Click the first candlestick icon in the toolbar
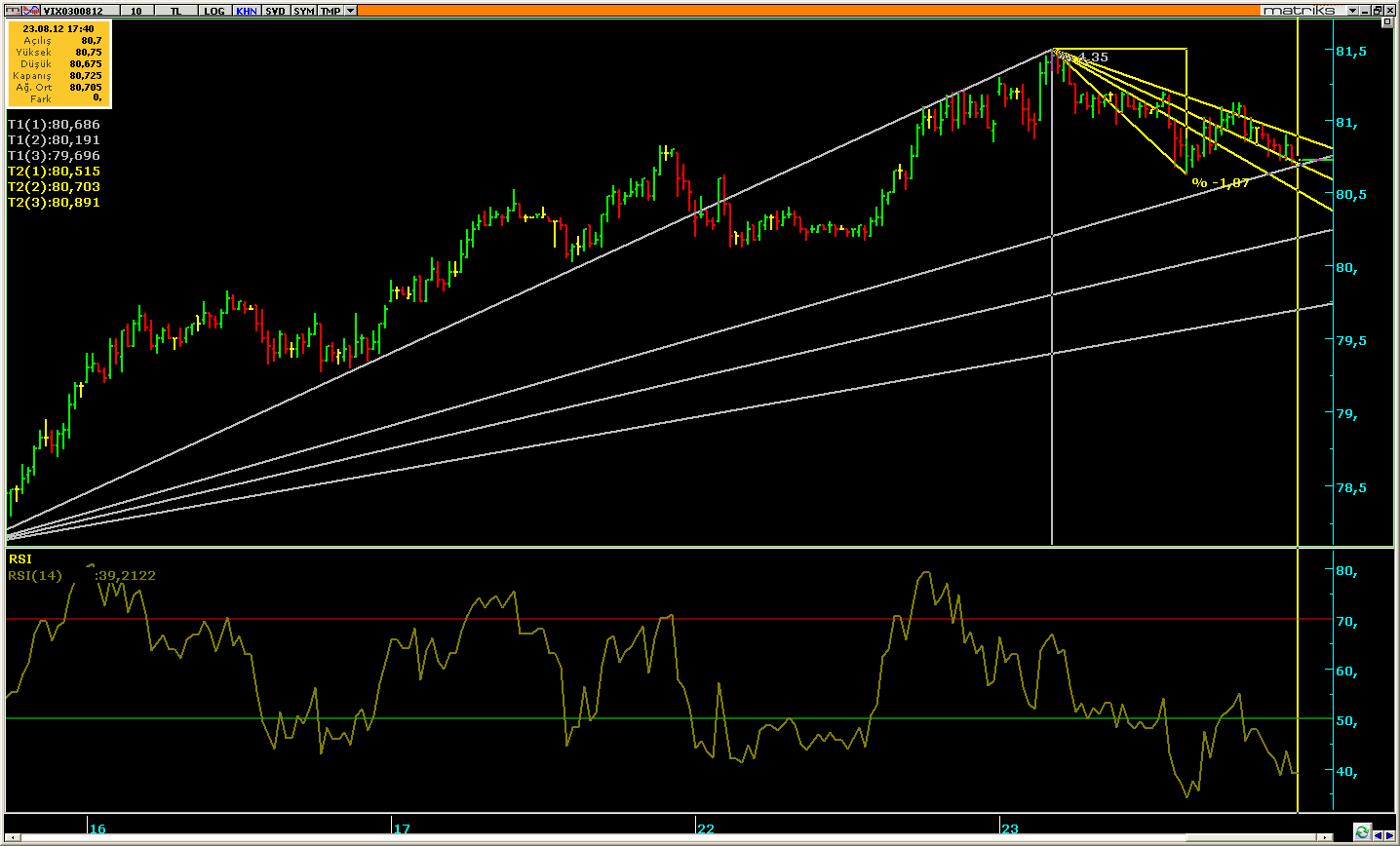This screenshot has width=1400, height=846. [x=13, y=11]
